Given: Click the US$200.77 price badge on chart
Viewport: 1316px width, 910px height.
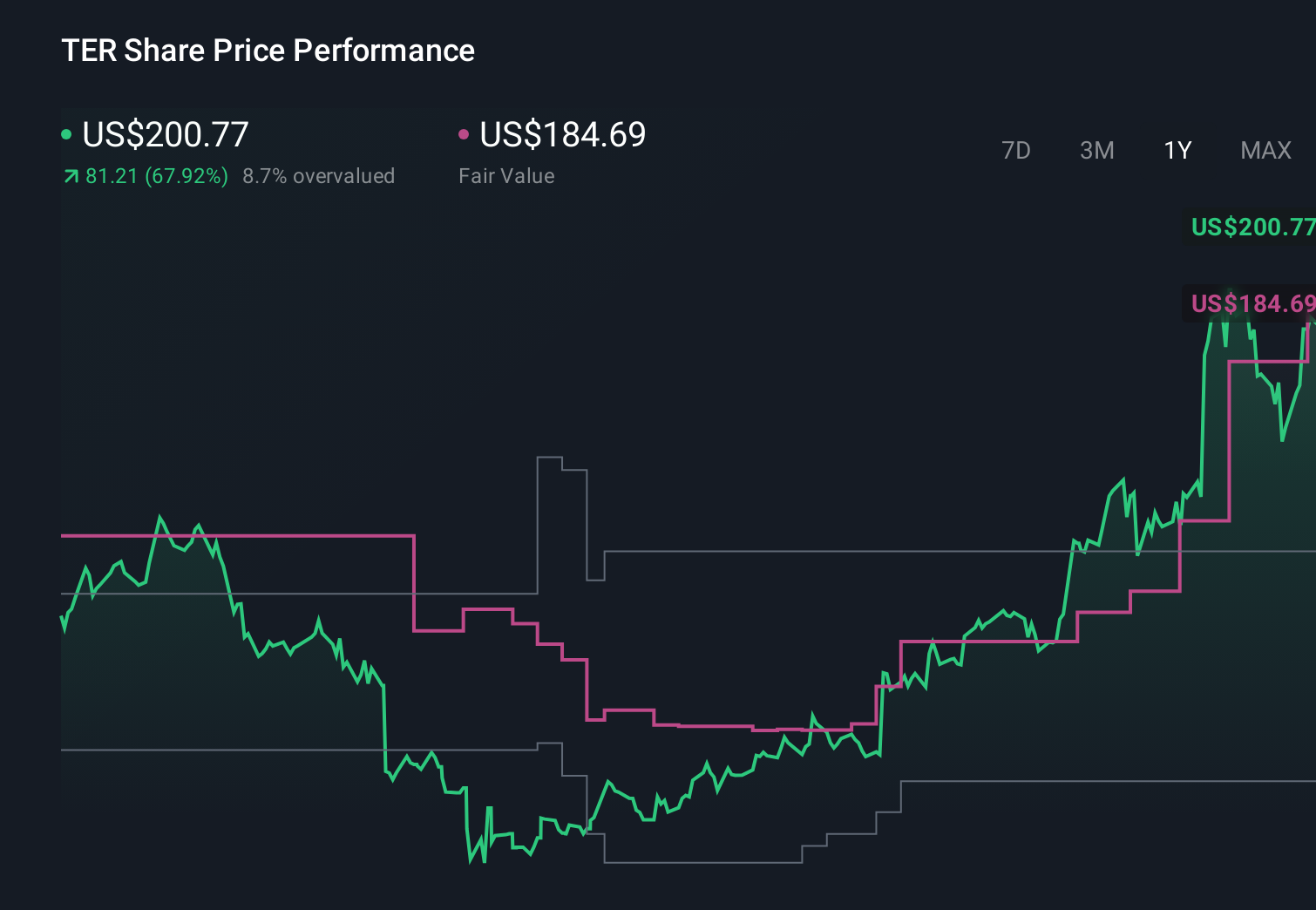Looking at the screenshot, I should [x=1252, y=228].
